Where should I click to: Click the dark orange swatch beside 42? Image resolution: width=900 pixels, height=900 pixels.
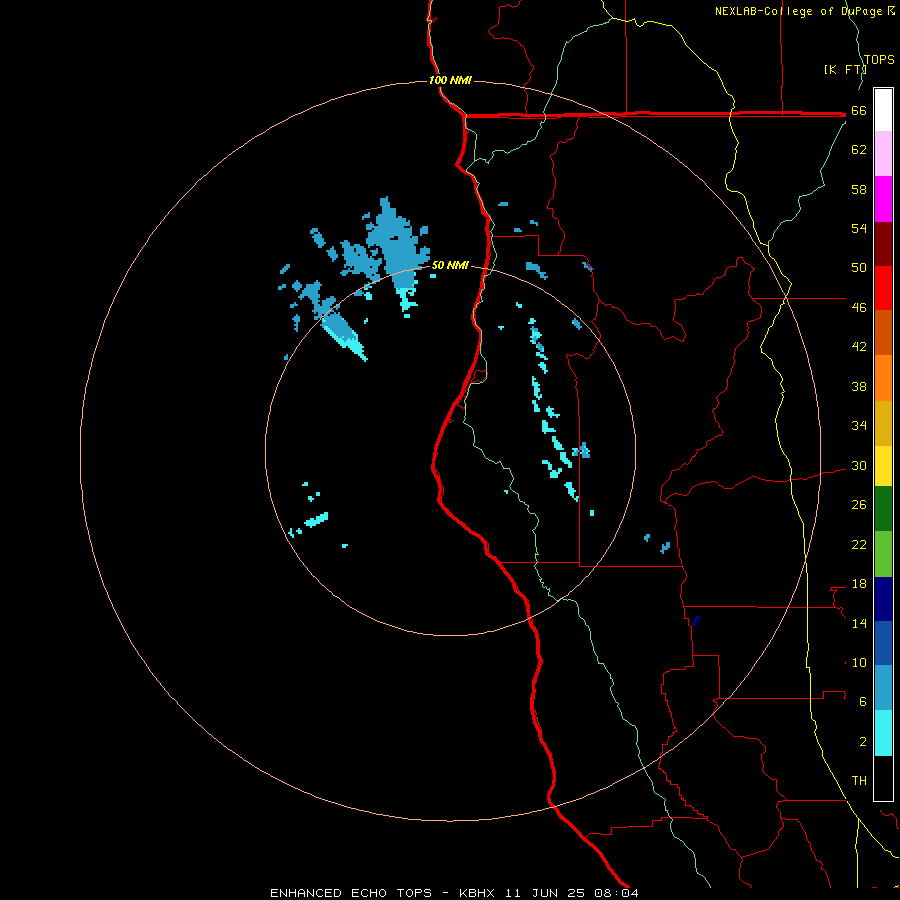(883, 332)
